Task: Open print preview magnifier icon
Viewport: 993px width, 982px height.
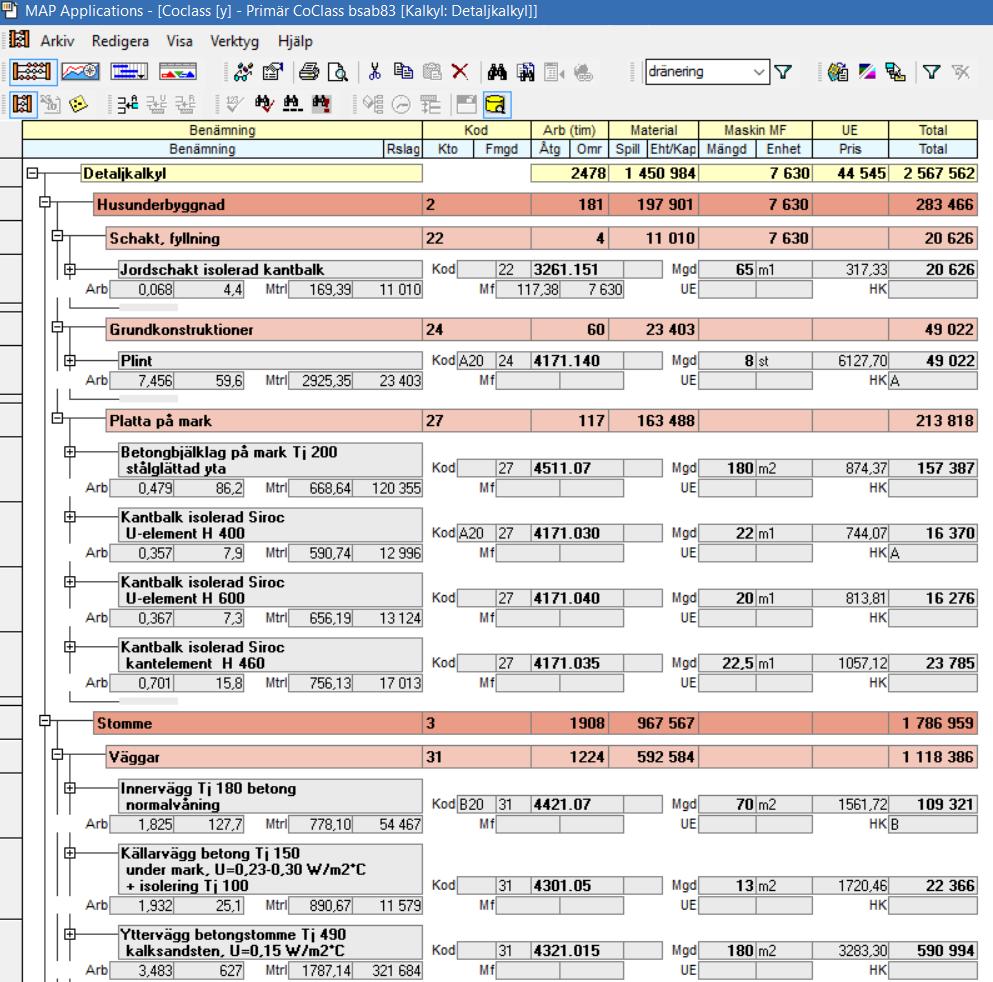Action: point(338,72)
